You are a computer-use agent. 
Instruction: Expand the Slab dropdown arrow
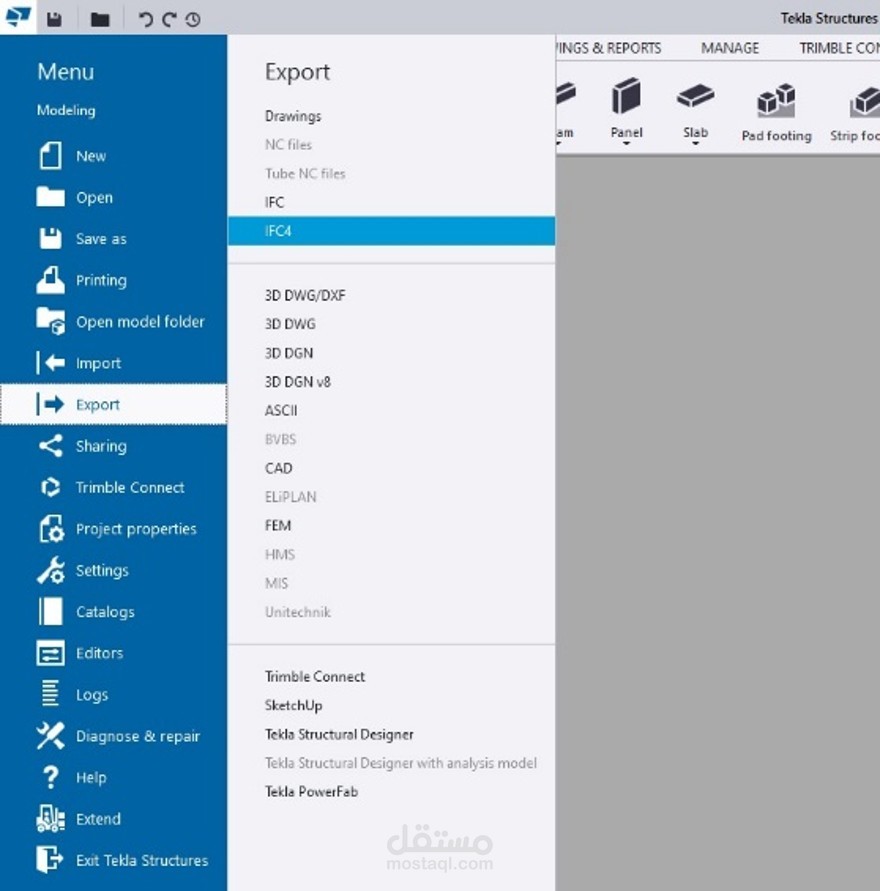coord(695,144)
